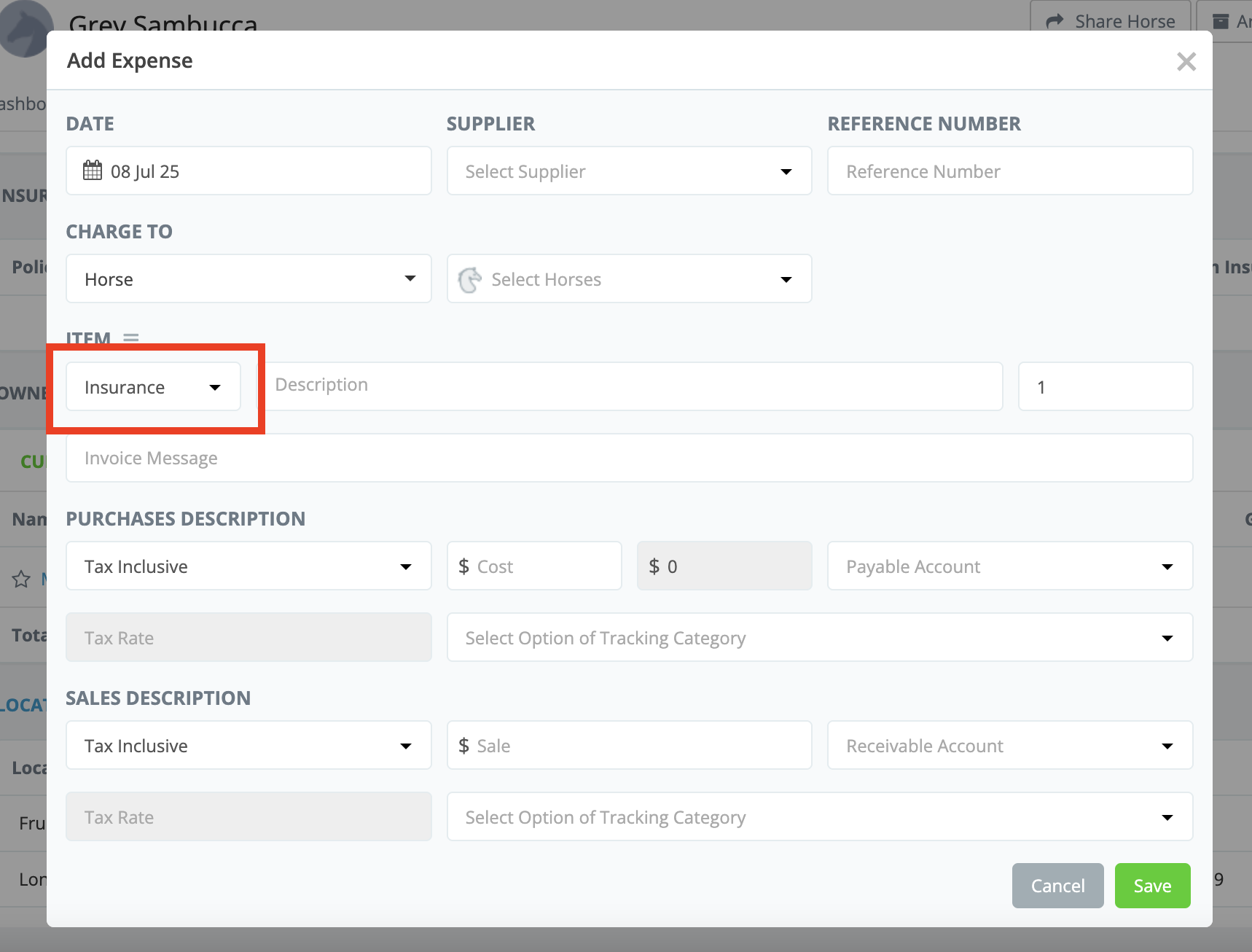Viewport: 1252px width, 952px height.
Task: Click the Item list lines icon
Action: click(x=131, y=338)
